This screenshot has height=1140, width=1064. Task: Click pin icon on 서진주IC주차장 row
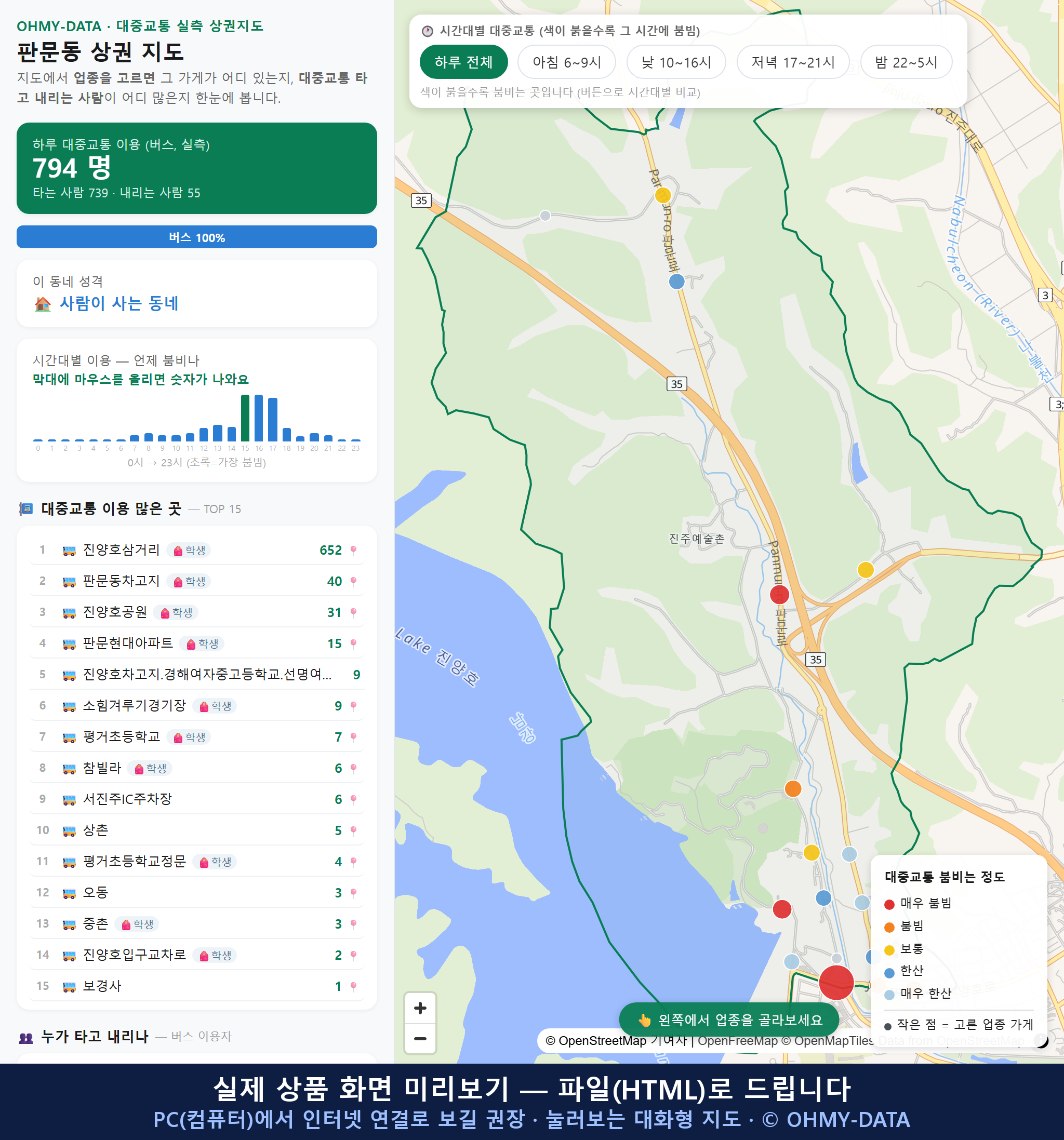pos(353,799)
